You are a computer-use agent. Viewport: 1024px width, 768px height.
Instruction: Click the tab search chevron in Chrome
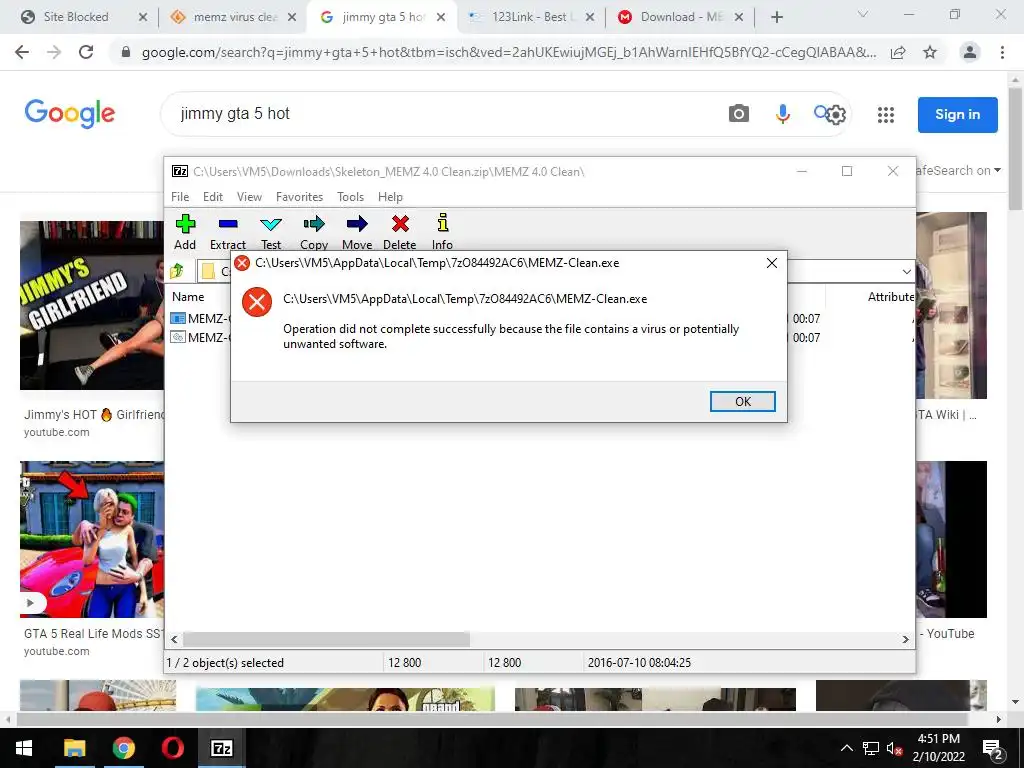(x=863, y=14)
